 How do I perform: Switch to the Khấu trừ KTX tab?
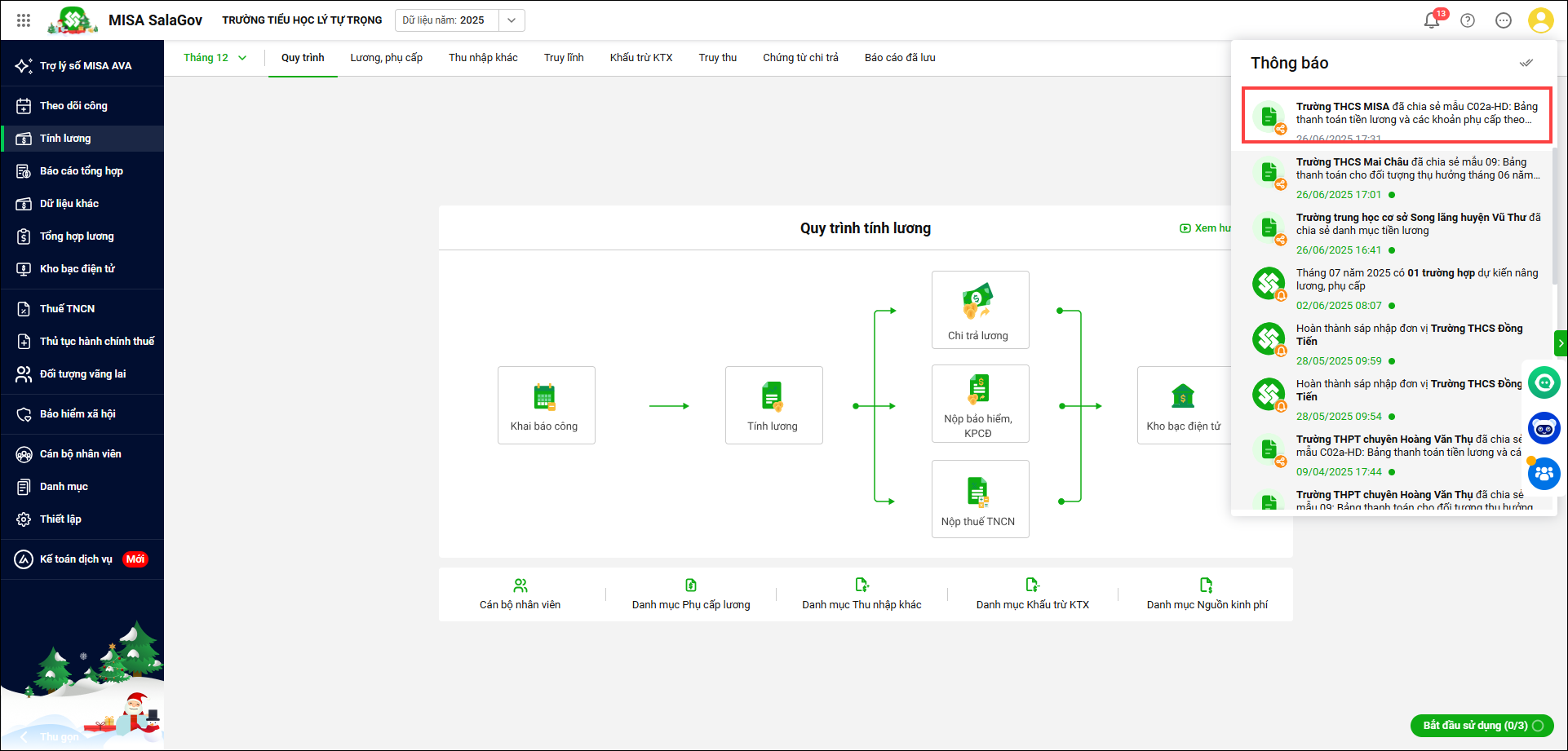tap(640, 58)
